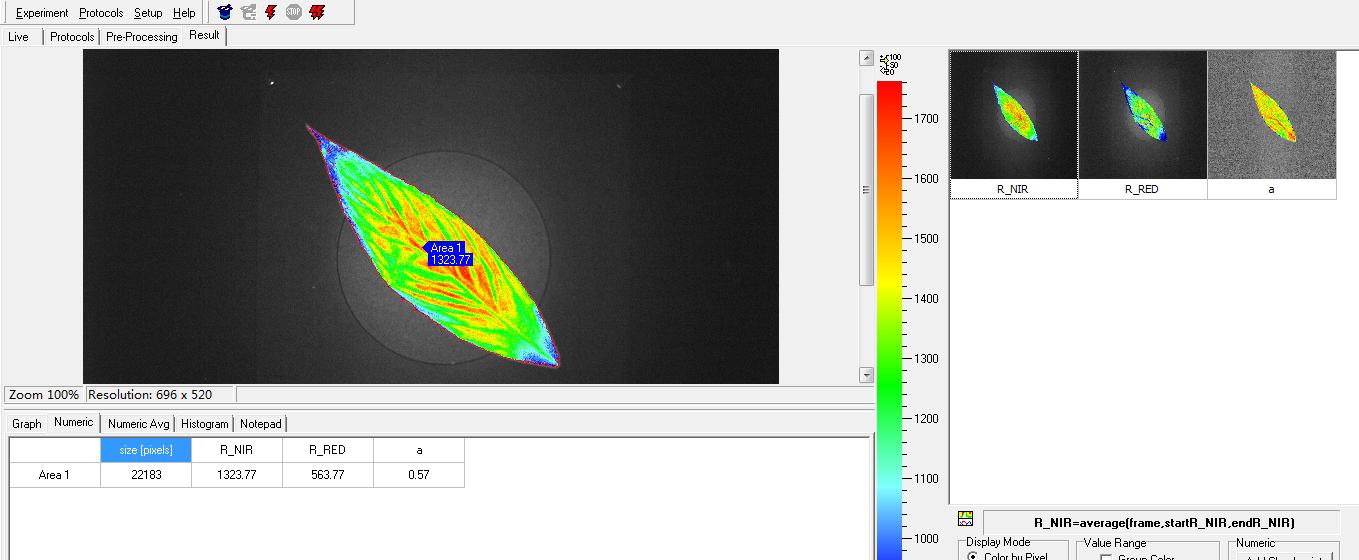Viewport: 1359px width, 560px height.
Task: Click the double red lightning bolt icon
Action: [317, 13]
